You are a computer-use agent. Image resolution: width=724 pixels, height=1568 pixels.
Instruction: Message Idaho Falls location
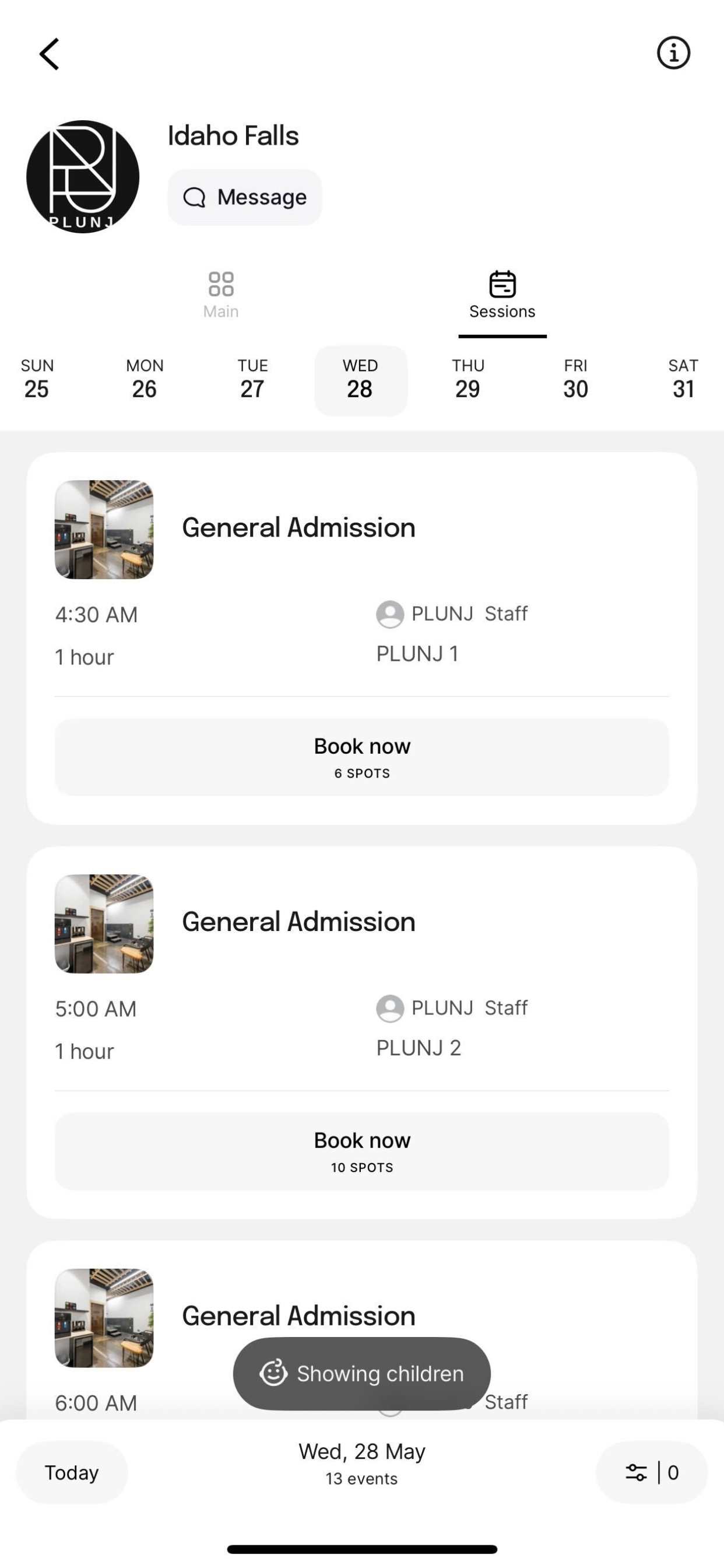click(245, 197)
